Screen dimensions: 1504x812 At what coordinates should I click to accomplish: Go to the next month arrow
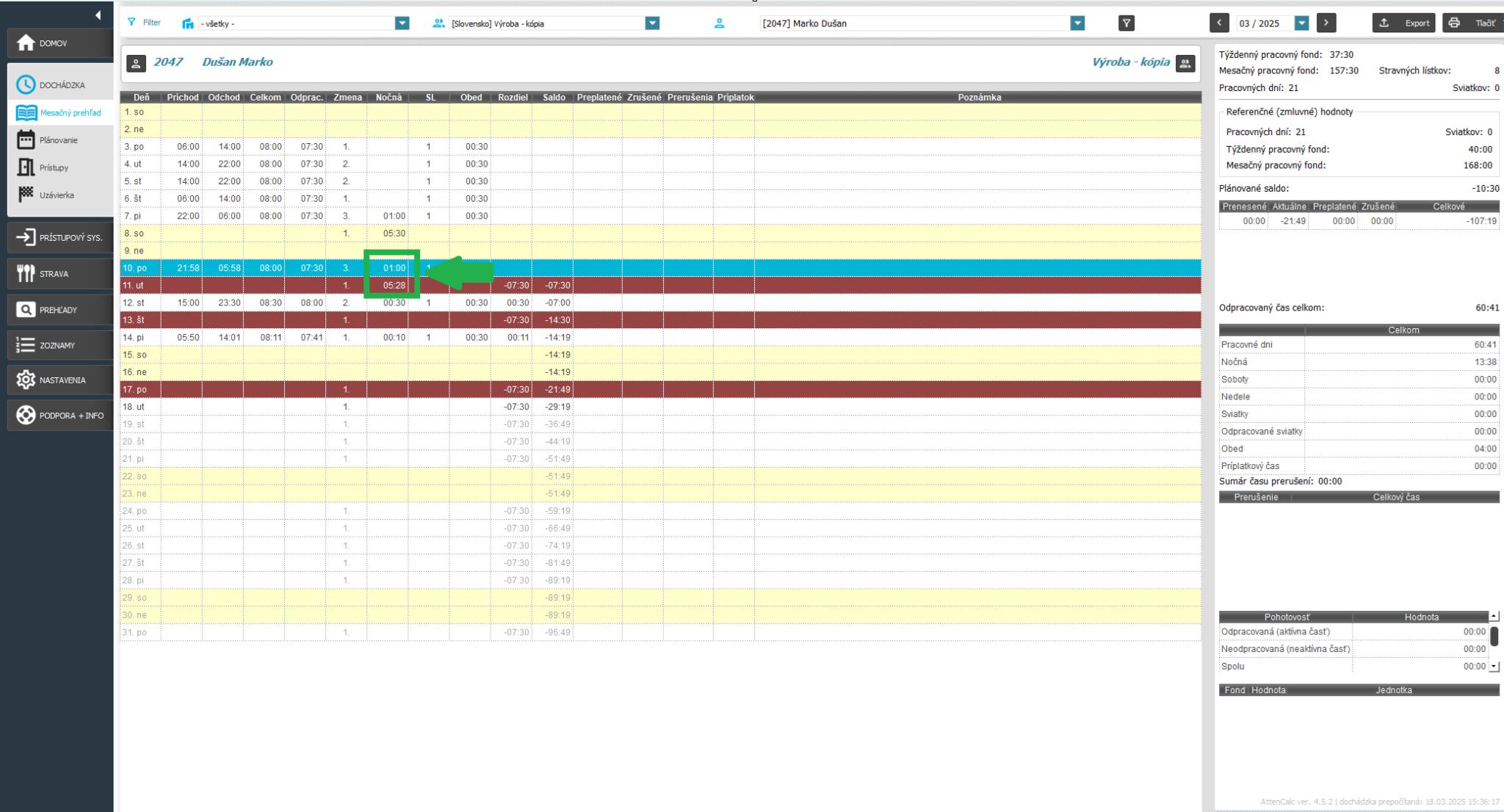click(x=1326, y=23)
